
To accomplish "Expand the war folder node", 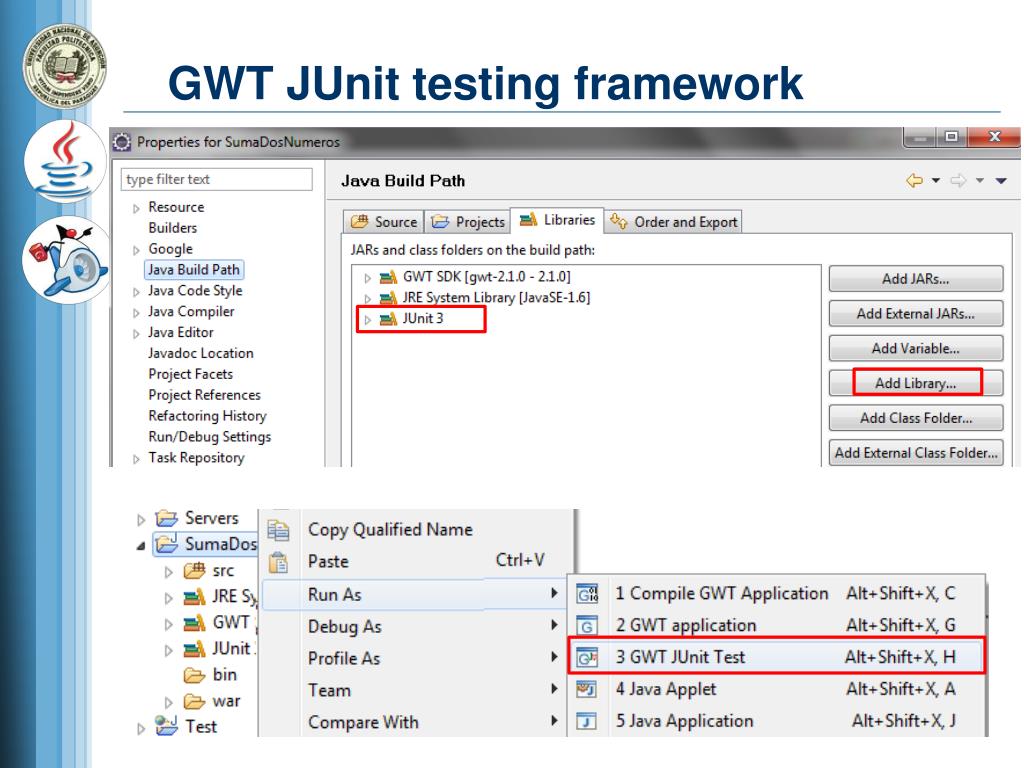I will [x=168, y=703].
